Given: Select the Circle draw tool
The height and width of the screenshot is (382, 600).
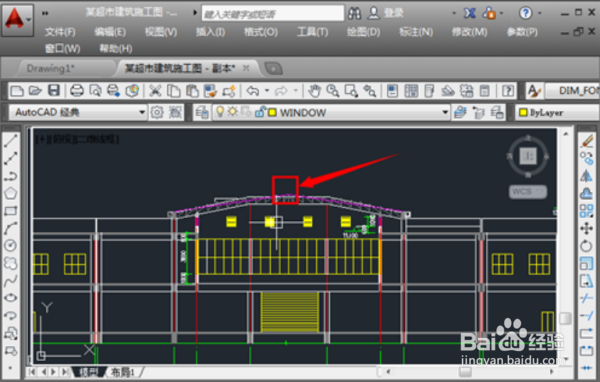Looking at the screenshot, I should (11, 245).
